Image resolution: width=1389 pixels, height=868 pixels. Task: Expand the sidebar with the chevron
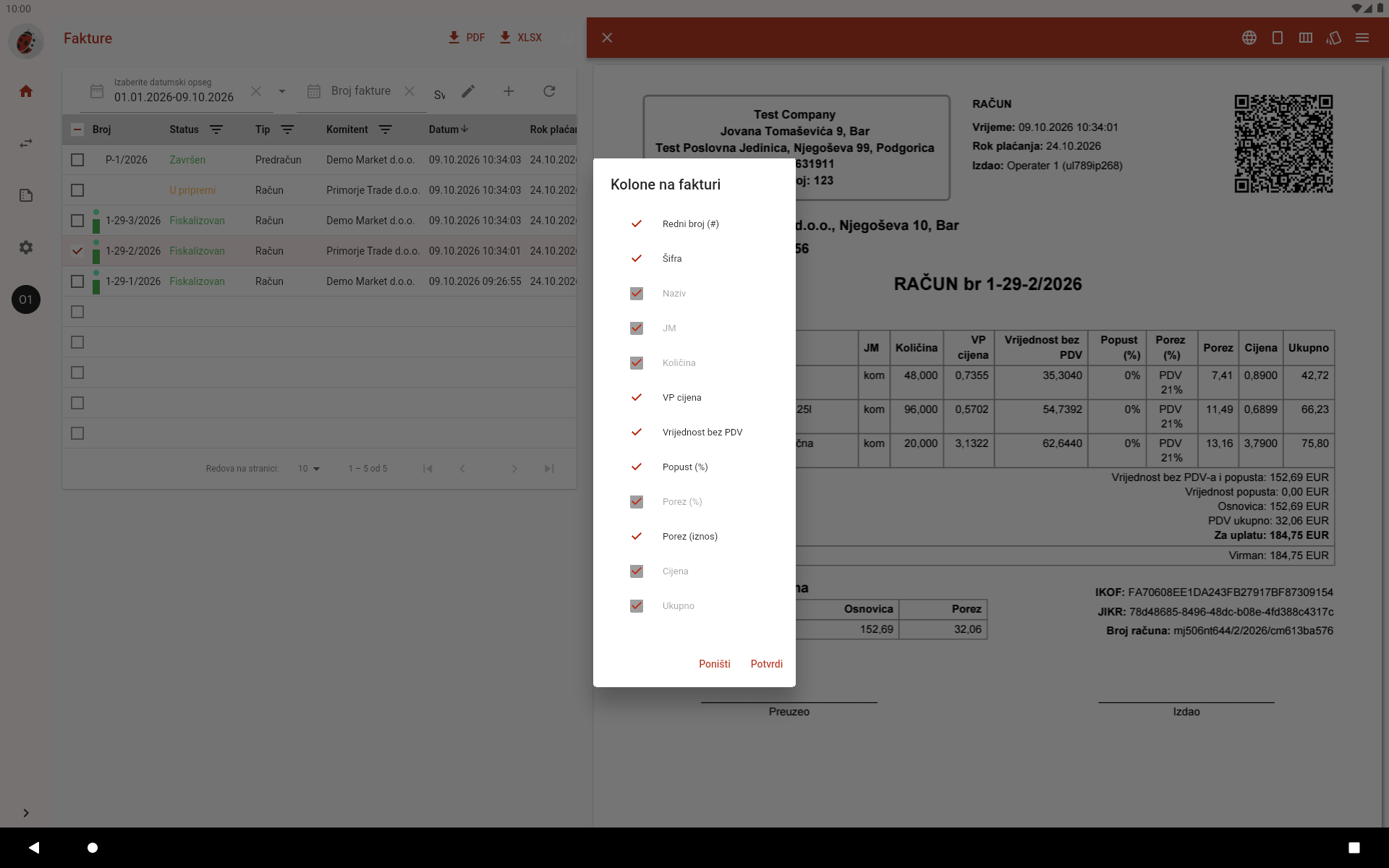[x=26, y=813]
